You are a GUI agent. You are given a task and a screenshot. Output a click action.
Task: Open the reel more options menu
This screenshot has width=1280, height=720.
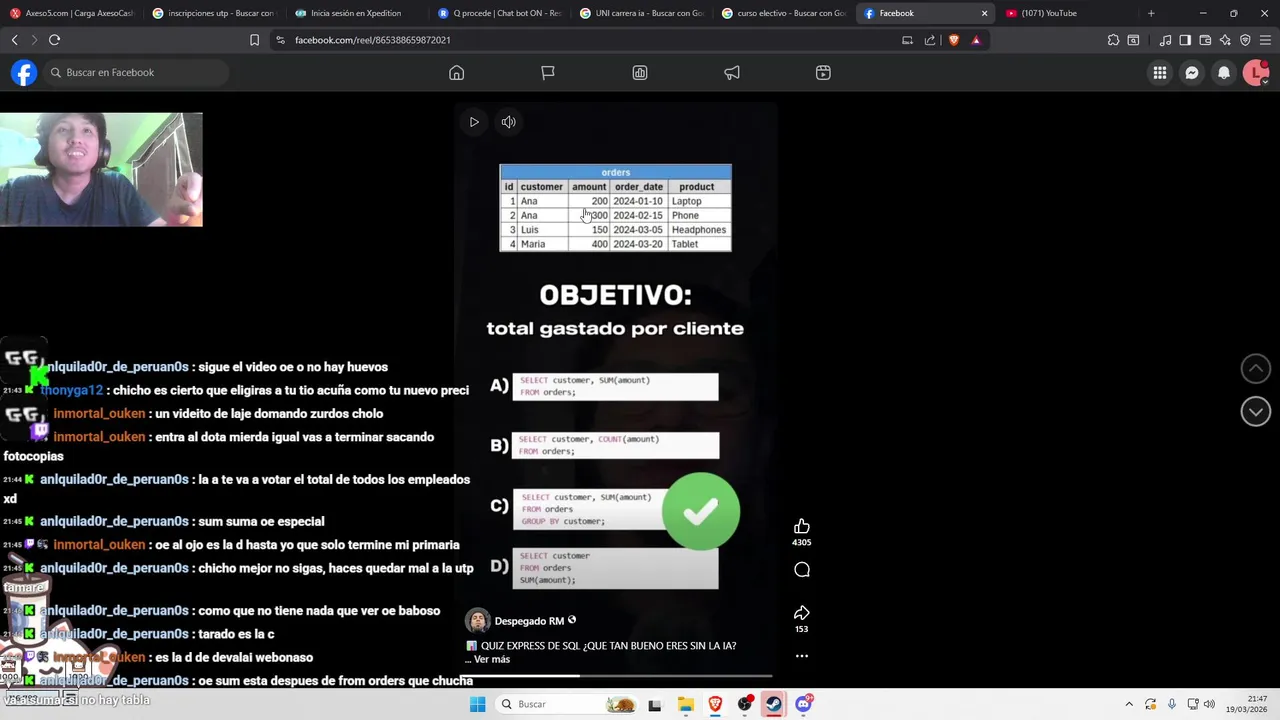[x=801, y=656]
